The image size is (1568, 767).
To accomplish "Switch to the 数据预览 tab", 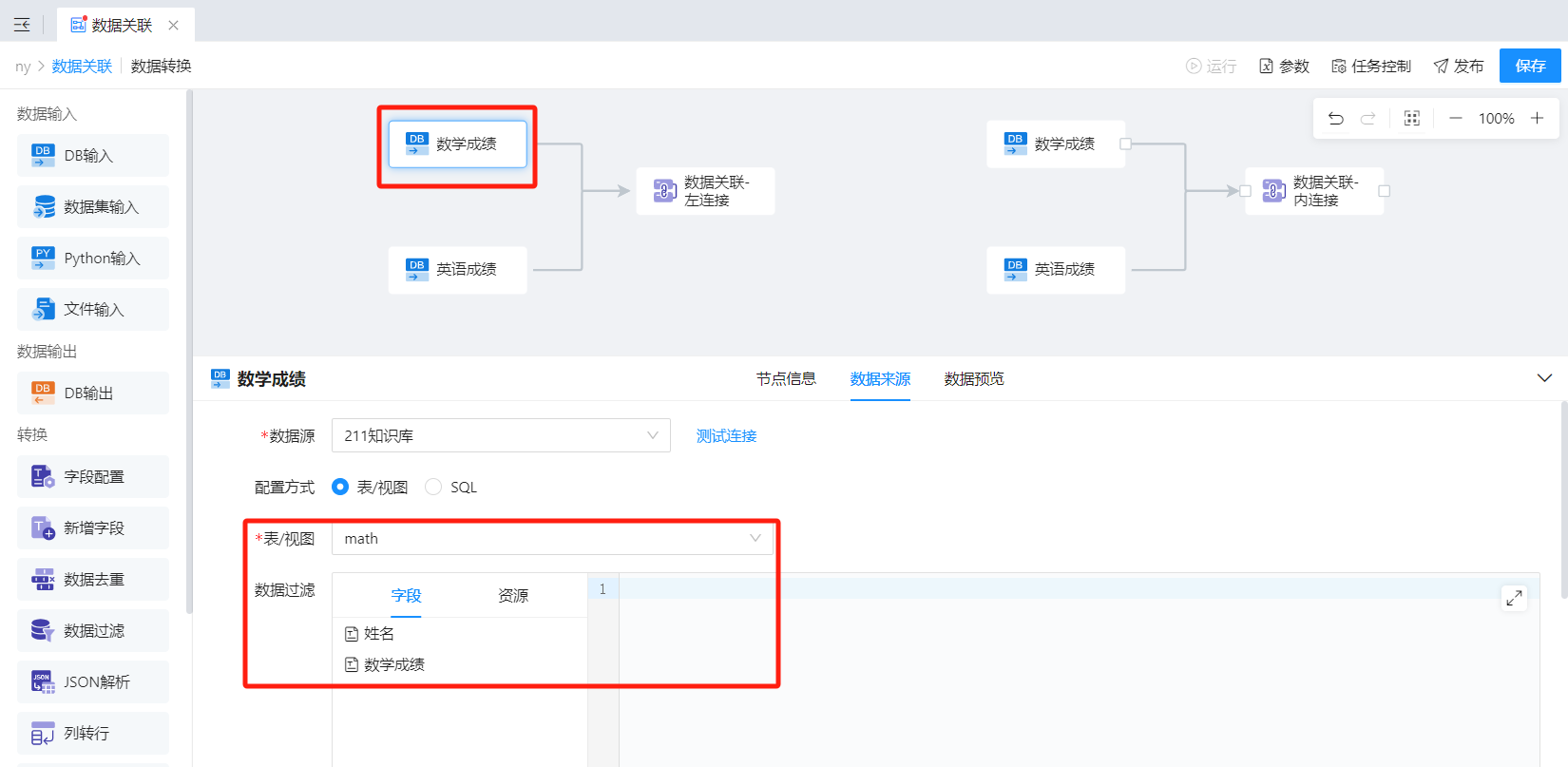I will click(973, 379).
